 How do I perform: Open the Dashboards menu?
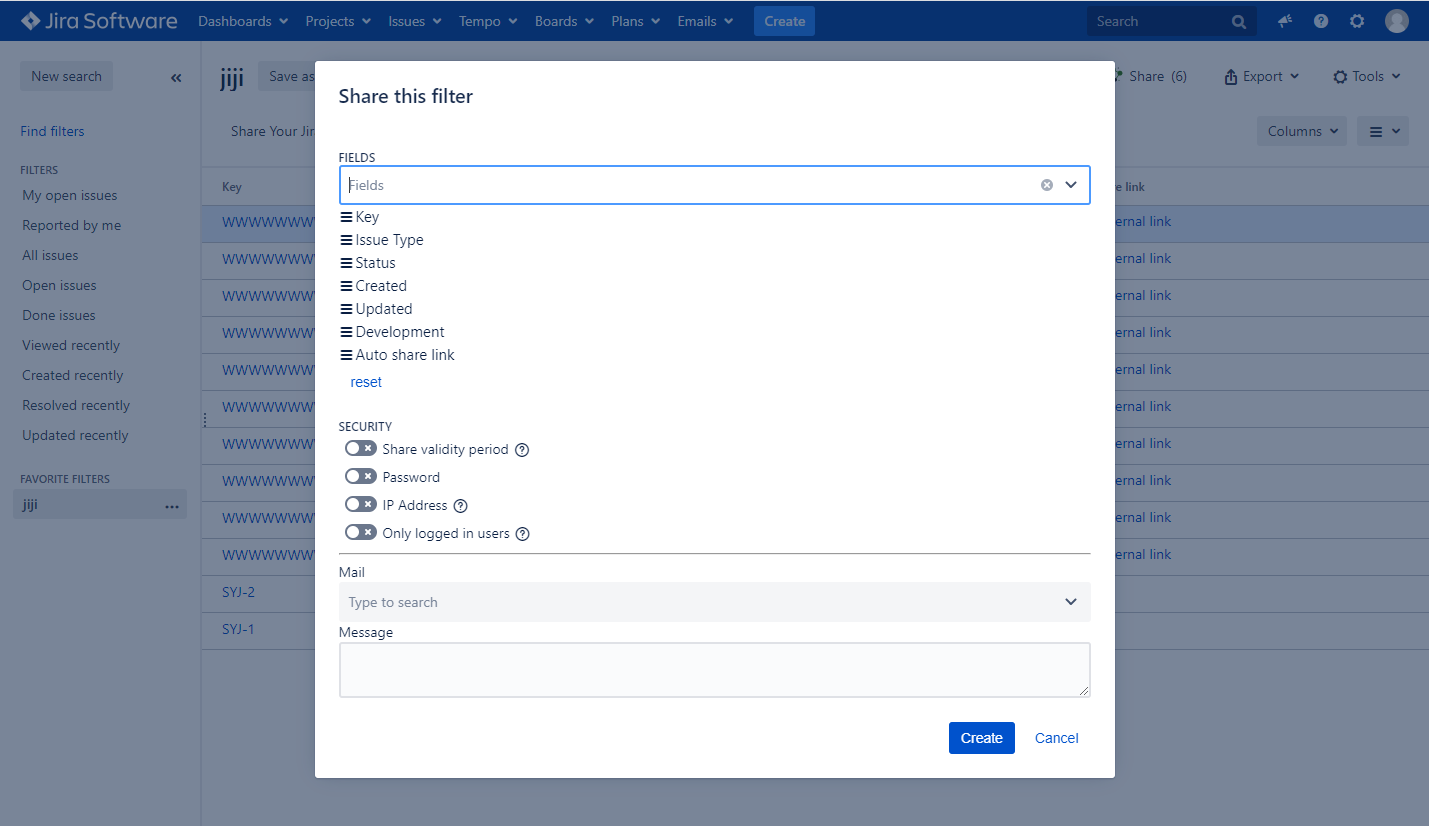[x=243, y=21]
